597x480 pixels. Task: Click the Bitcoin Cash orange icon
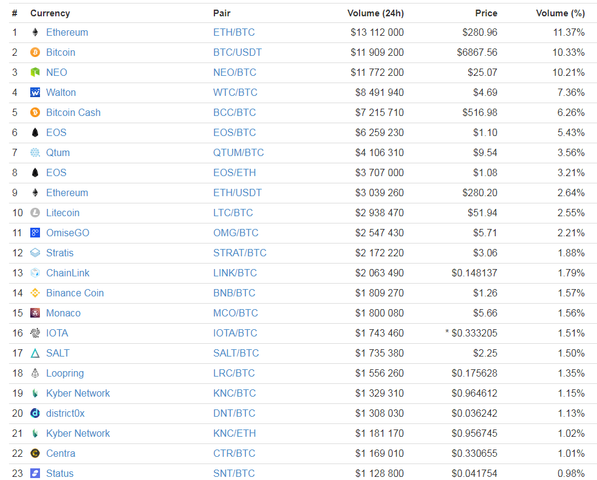[35, 112]
